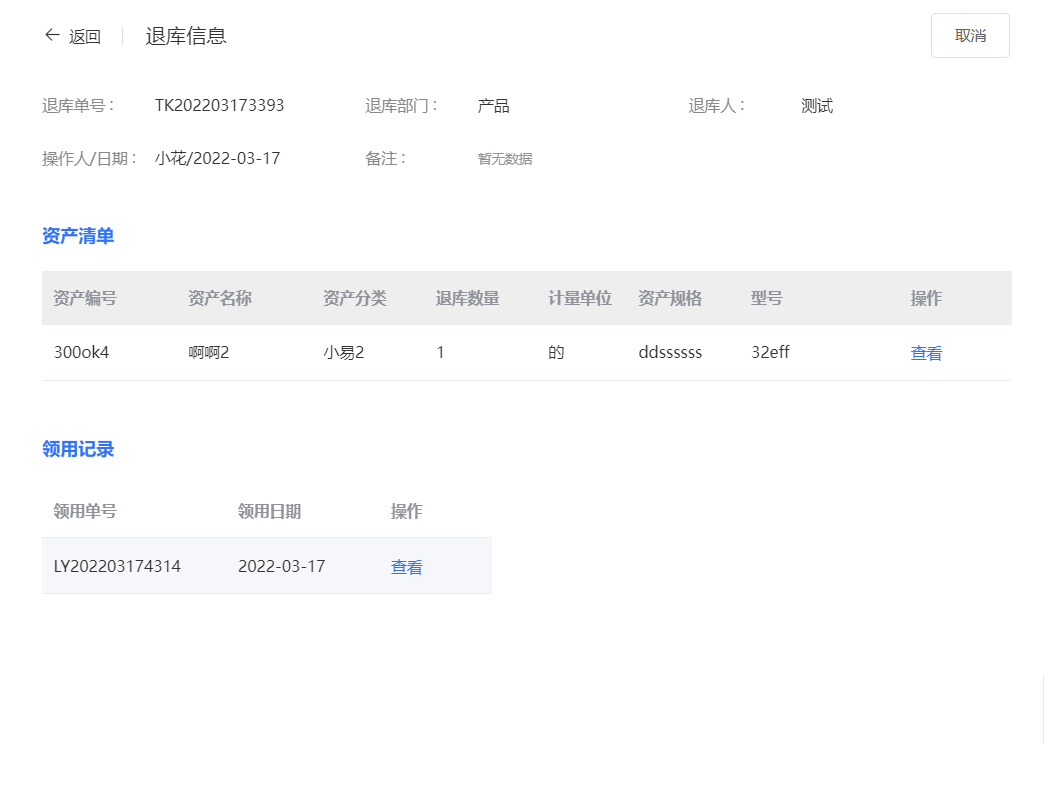Click the 计量单位 column header
This screenshot has width=1044, height=812.
[579, 298]
